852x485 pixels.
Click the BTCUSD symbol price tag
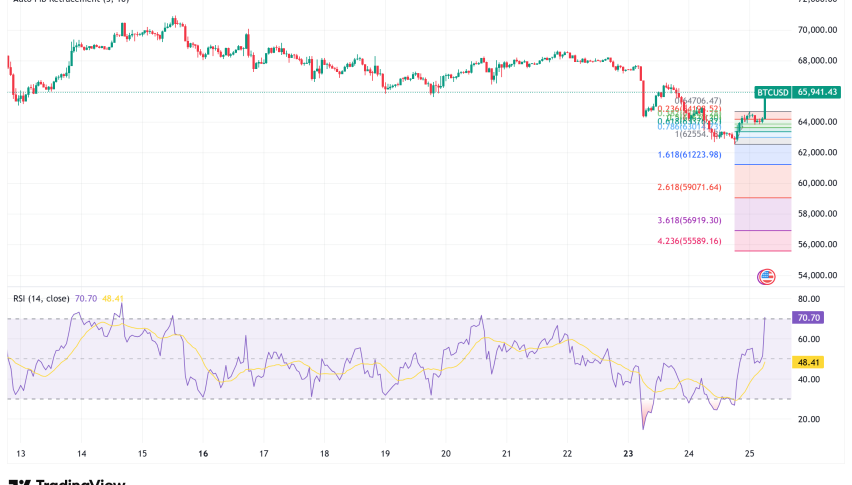point(773,92)
